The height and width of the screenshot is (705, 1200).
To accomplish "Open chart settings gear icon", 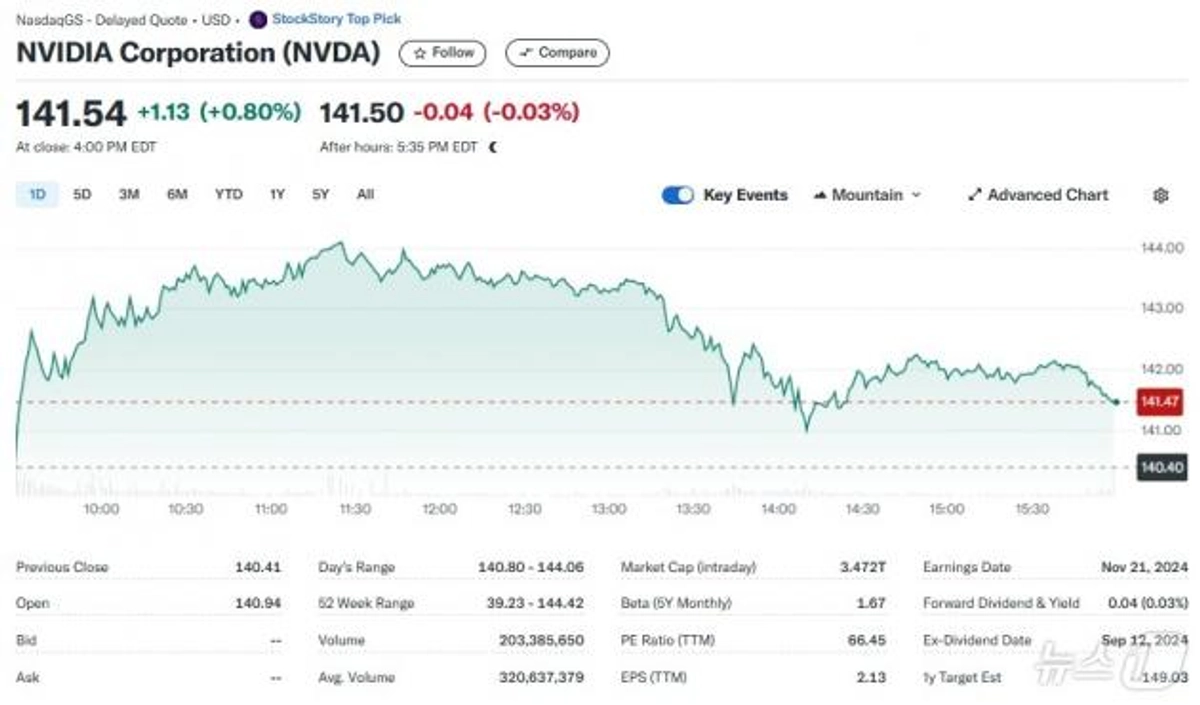I will click(1160, 196).
